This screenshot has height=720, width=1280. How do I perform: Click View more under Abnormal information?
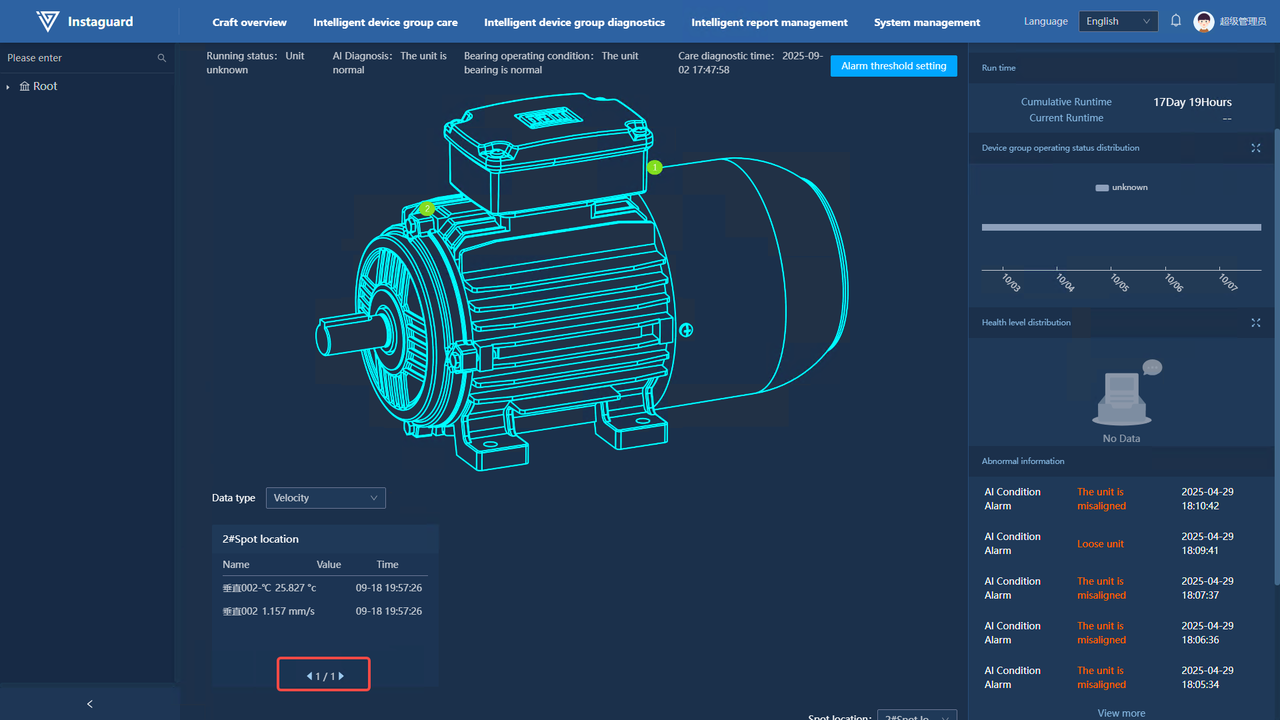pyautogui.click(x=1121, y=713)
